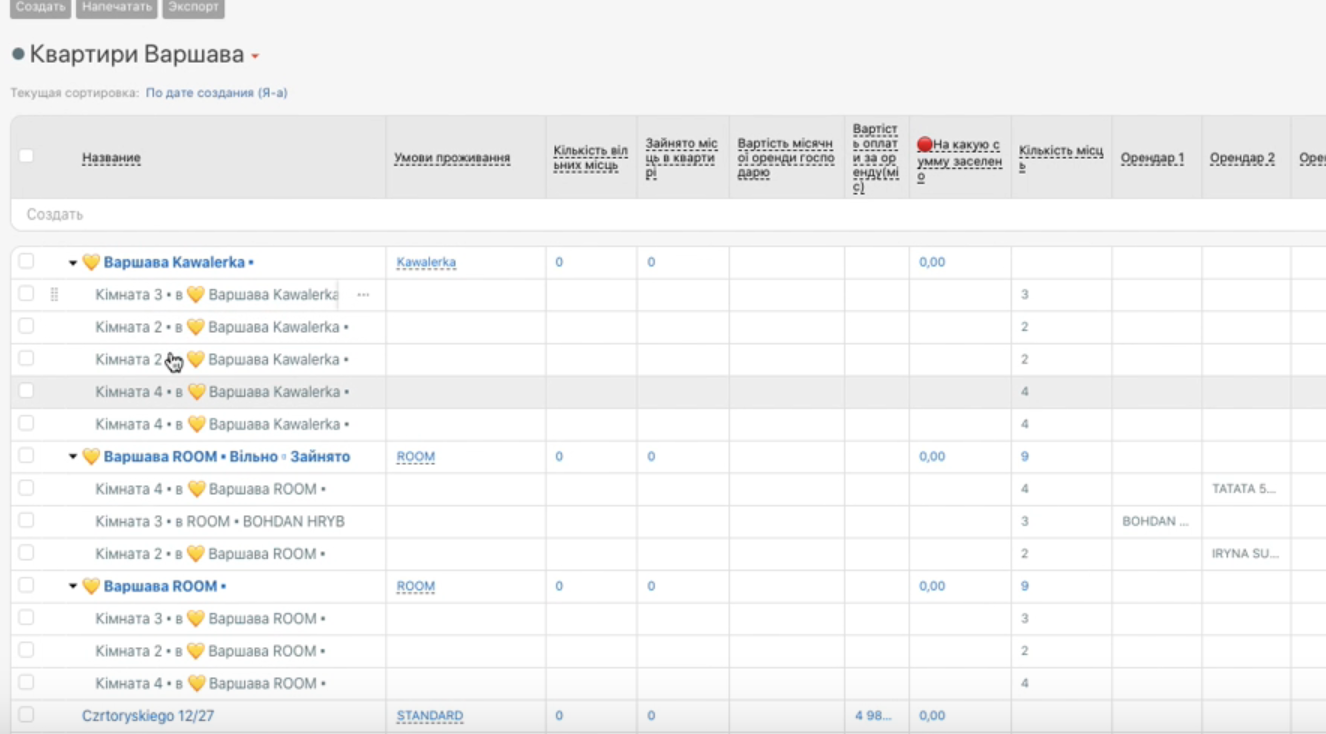The image size is (1326, 734).
Task: Change sorting via По дате создания link
Action: coord(216,93)
